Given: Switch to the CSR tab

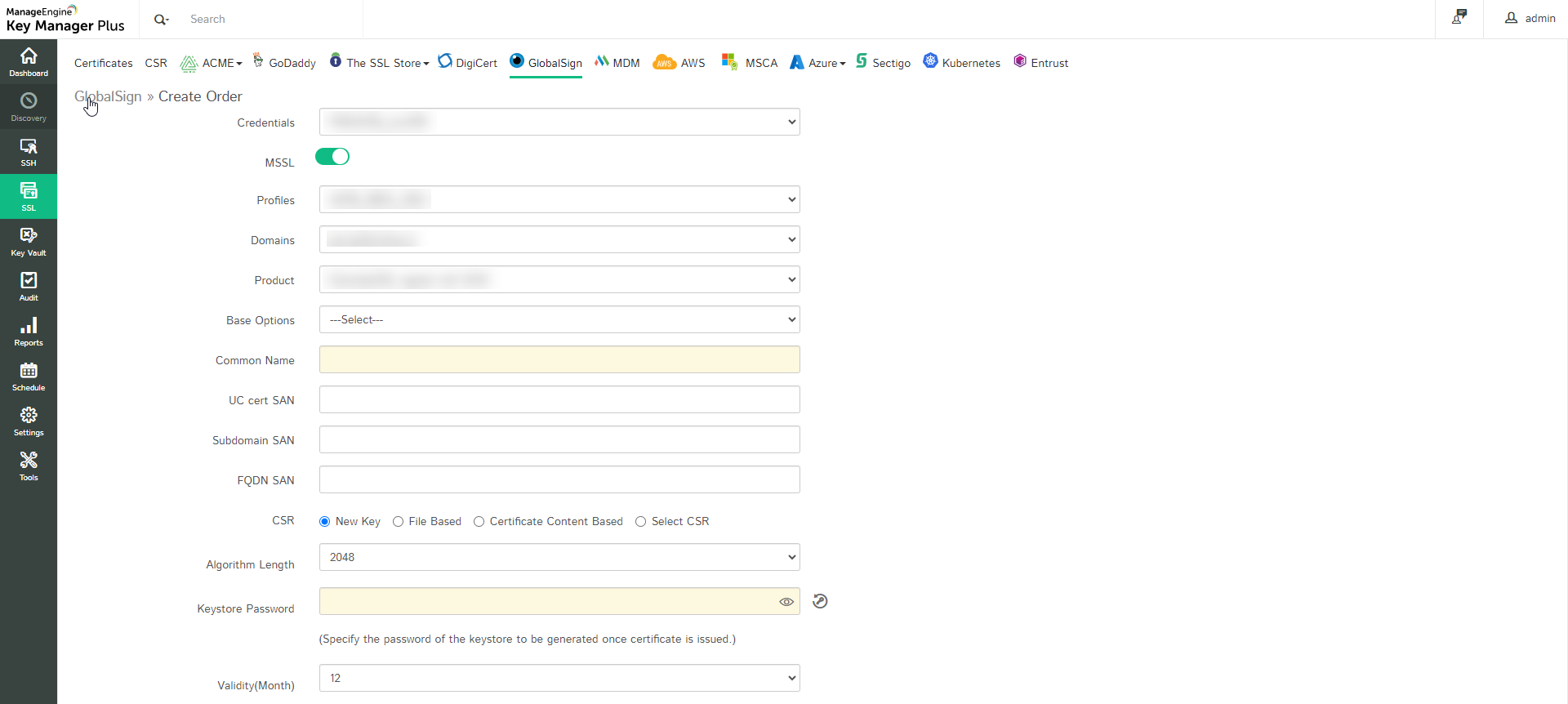Looking at the screenshot, I should (x=156, y=63).
